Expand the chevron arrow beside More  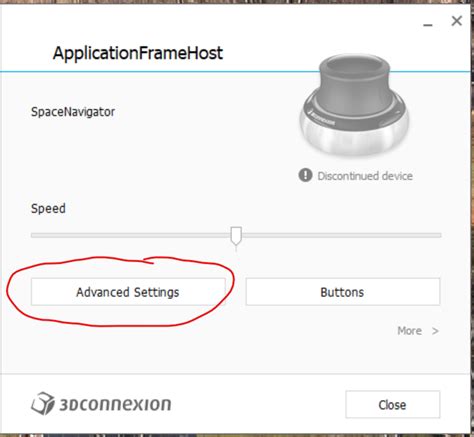tap(435, 331)
